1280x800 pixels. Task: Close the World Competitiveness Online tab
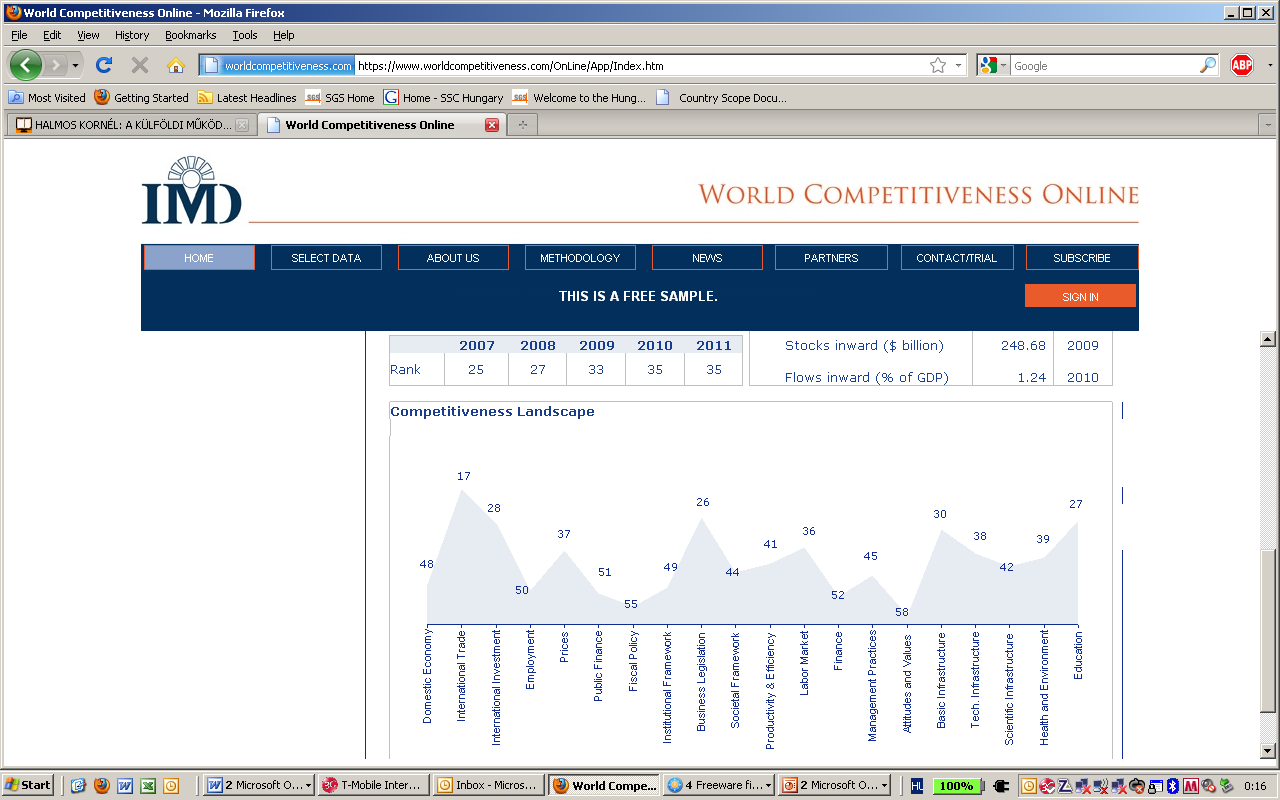click(491, 125)
